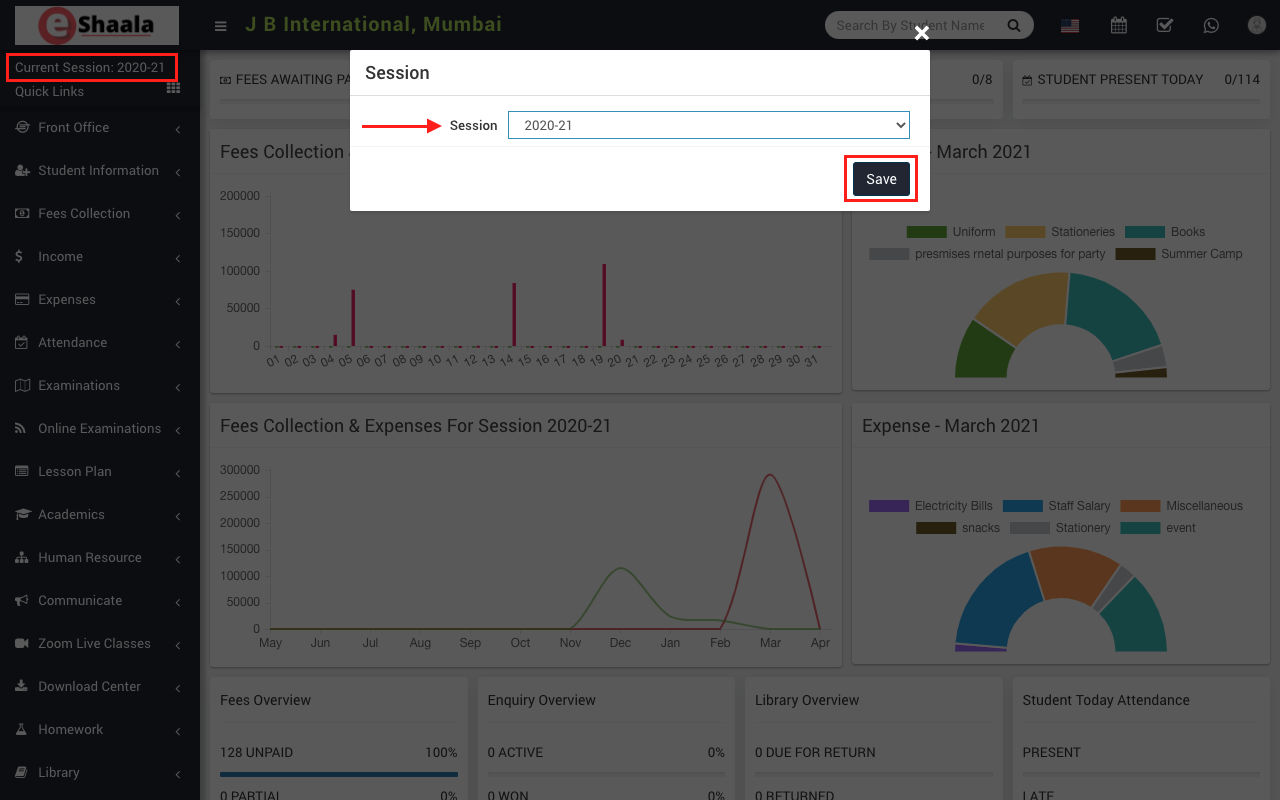Click the hamburger menu toggle icon
The width and height of the screenshot is (1280, 800).
coord(221,26)
